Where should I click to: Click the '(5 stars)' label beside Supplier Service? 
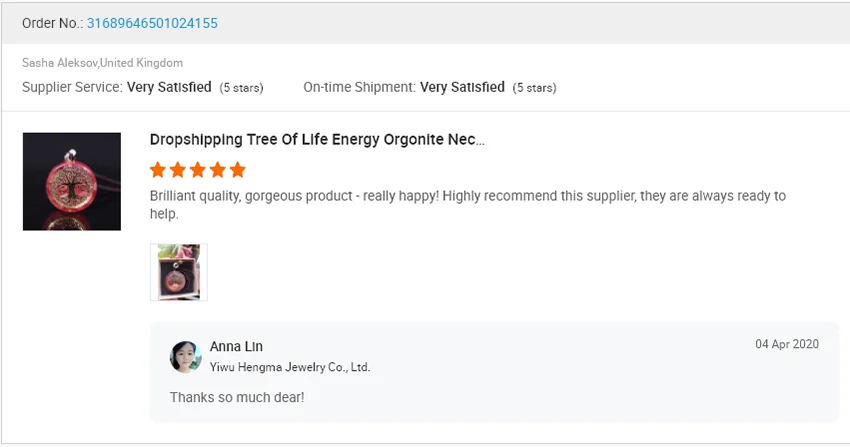click(241, 88)
